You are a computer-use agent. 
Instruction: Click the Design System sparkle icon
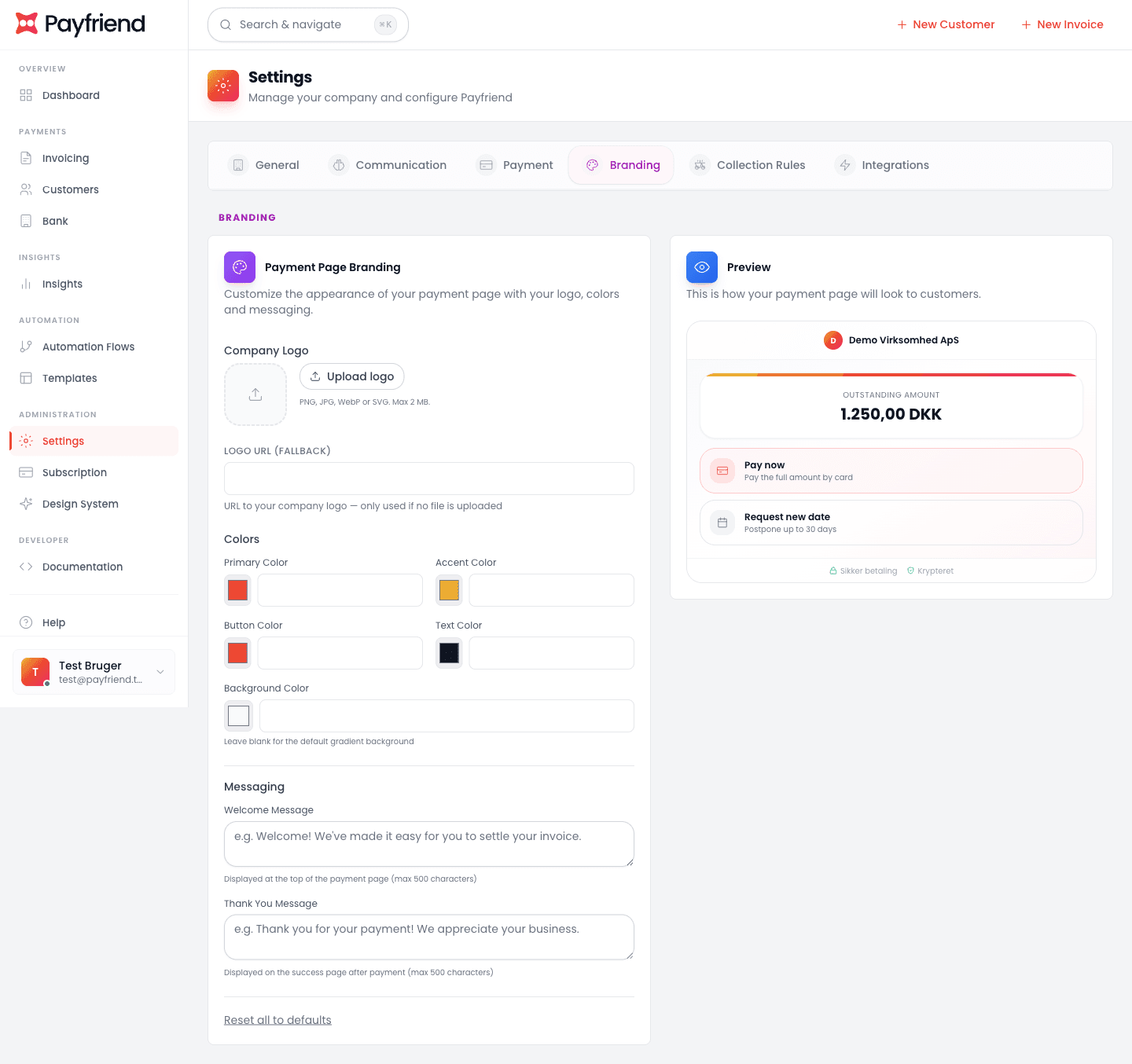click(26, 504)
